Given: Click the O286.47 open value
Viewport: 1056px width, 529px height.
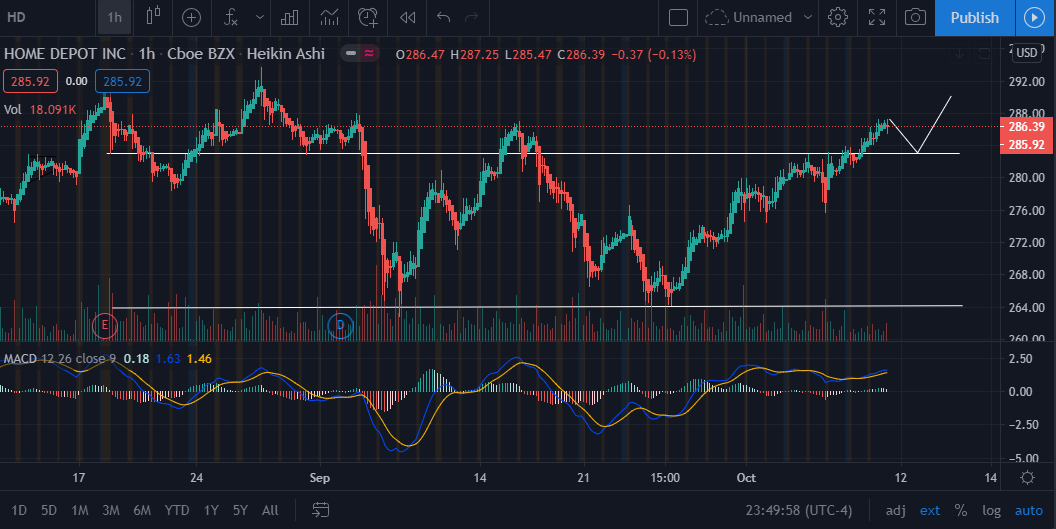Looking at the screenshot, I should (x=420, y=55).
